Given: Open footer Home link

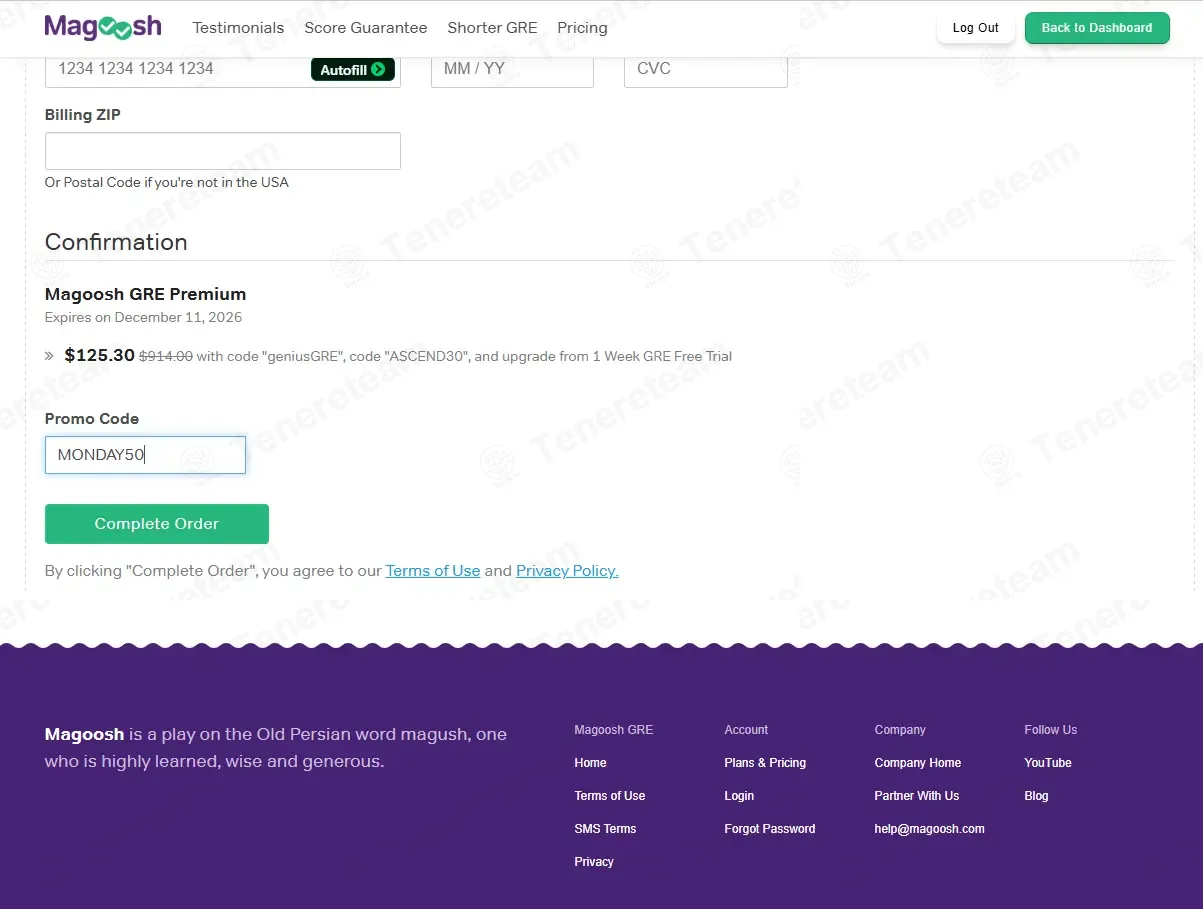Looking at the screenshot, I should click(x=590, y=763).
